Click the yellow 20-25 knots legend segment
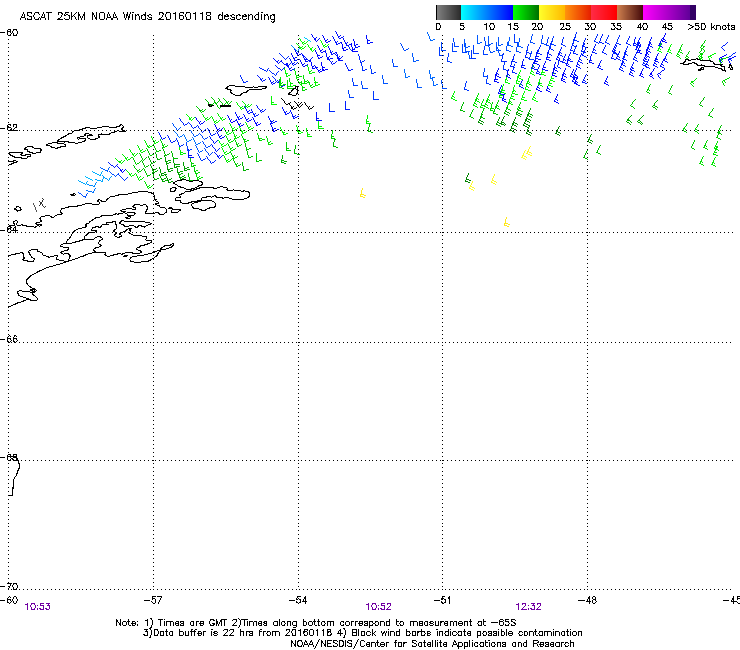Viewport: 740px width, 650px height. click(x=552, y=12)
